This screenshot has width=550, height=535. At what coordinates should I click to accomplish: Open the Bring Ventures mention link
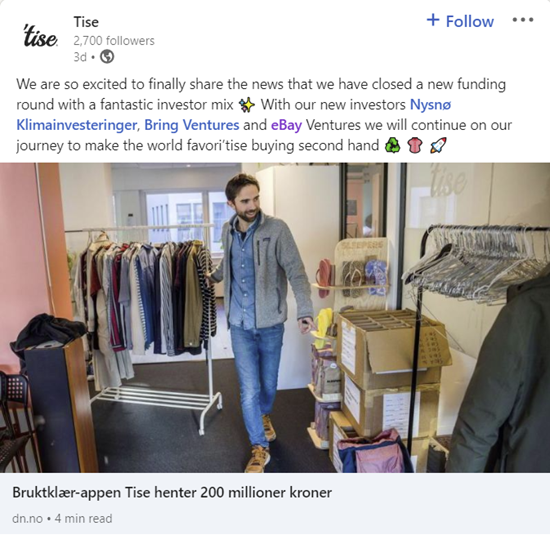point(192,125)
